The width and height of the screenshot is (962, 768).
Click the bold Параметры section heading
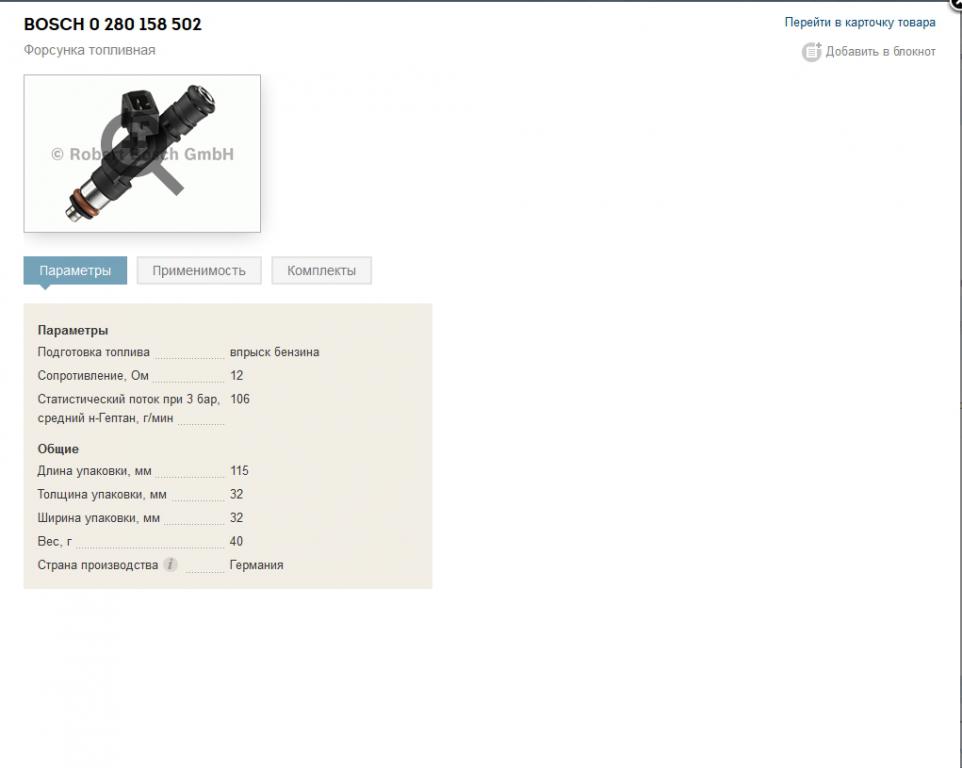pyautogui.click(x=73, y=330)
